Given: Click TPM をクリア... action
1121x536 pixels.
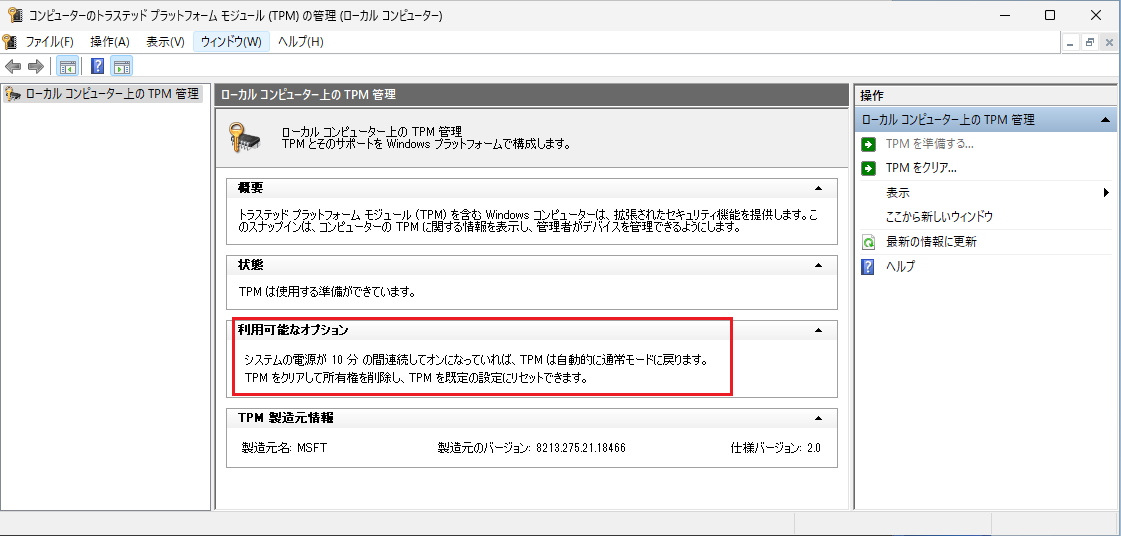Looking at the screenshot, I should click(x=921, y=169).
